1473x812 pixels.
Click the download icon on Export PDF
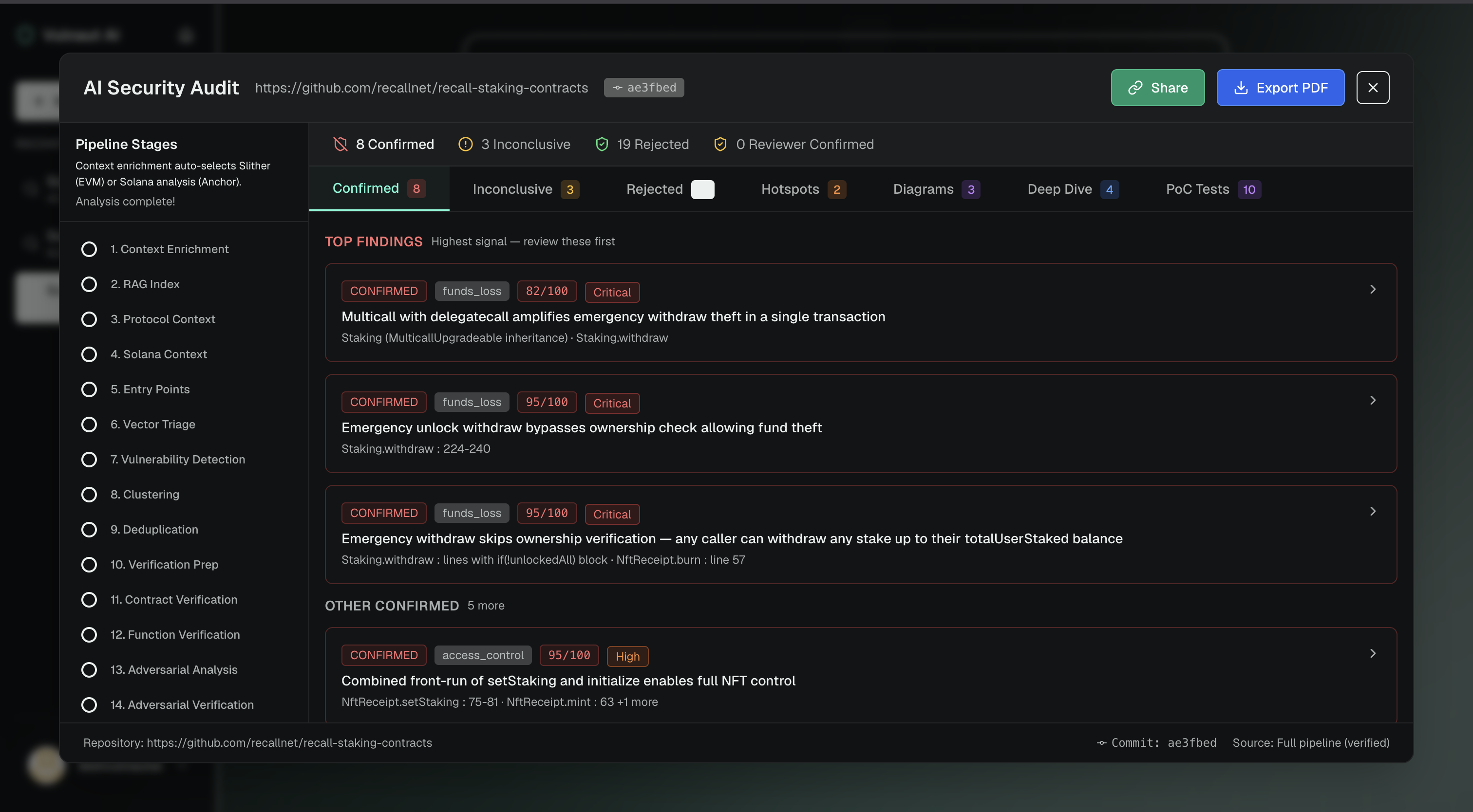[1241, 88]
